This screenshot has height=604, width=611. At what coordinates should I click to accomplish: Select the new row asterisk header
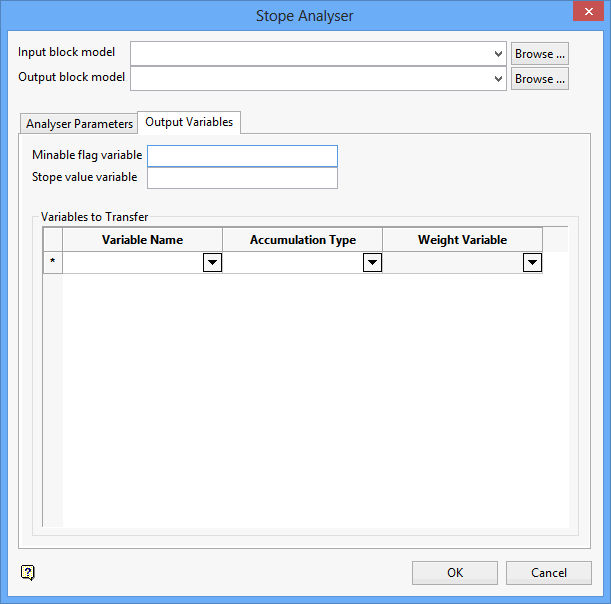pyautogui.click(x=53, y=262)
